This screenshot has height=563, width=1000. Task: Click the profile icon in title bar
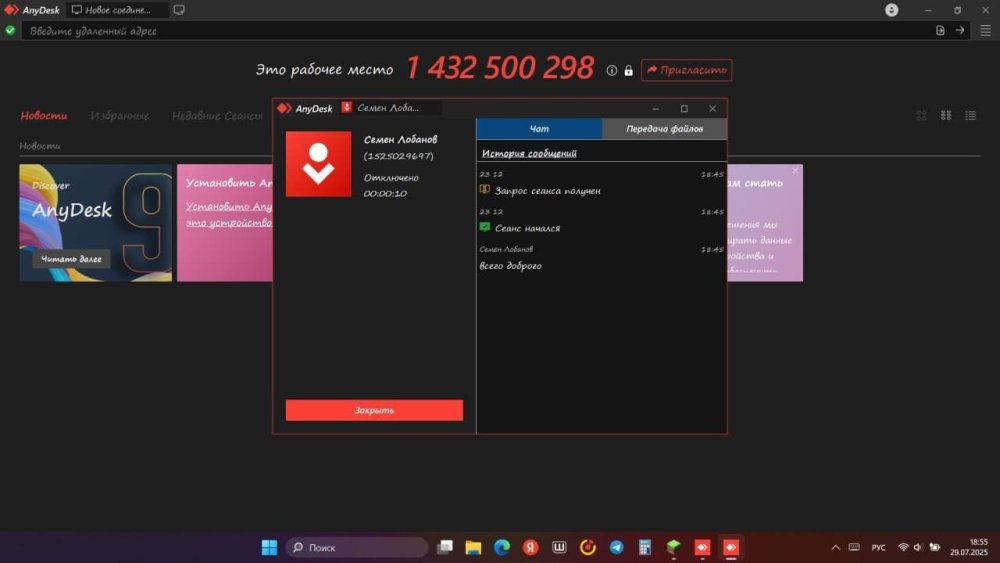pos(892,10)
